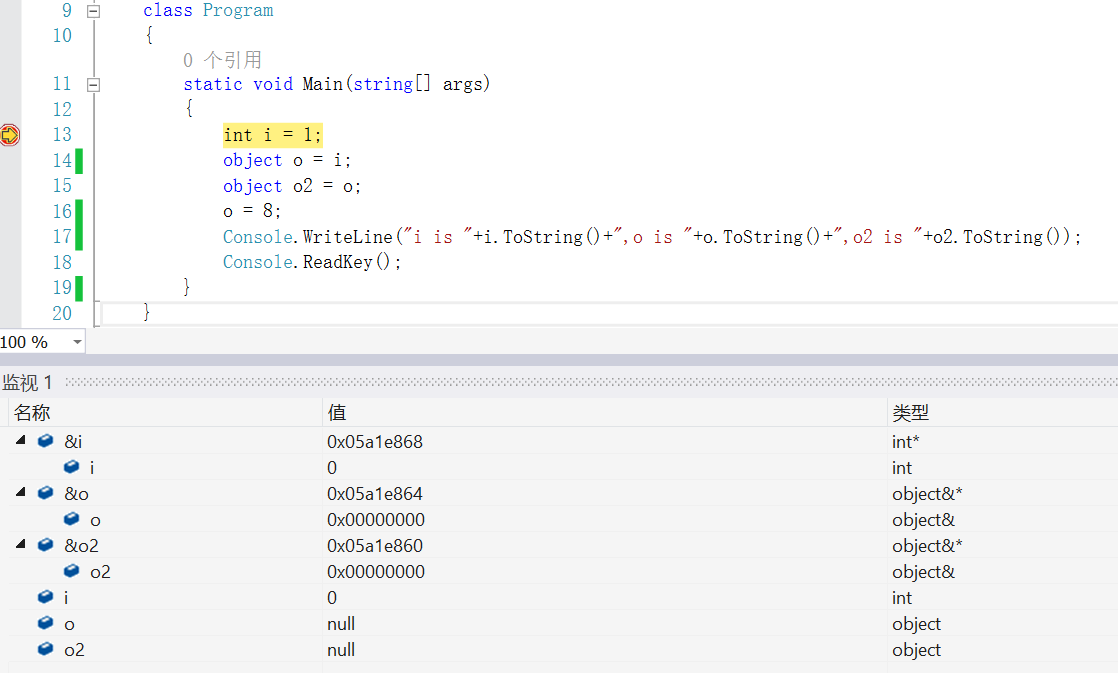Collapse the &i watch entry

pos(21,441)
